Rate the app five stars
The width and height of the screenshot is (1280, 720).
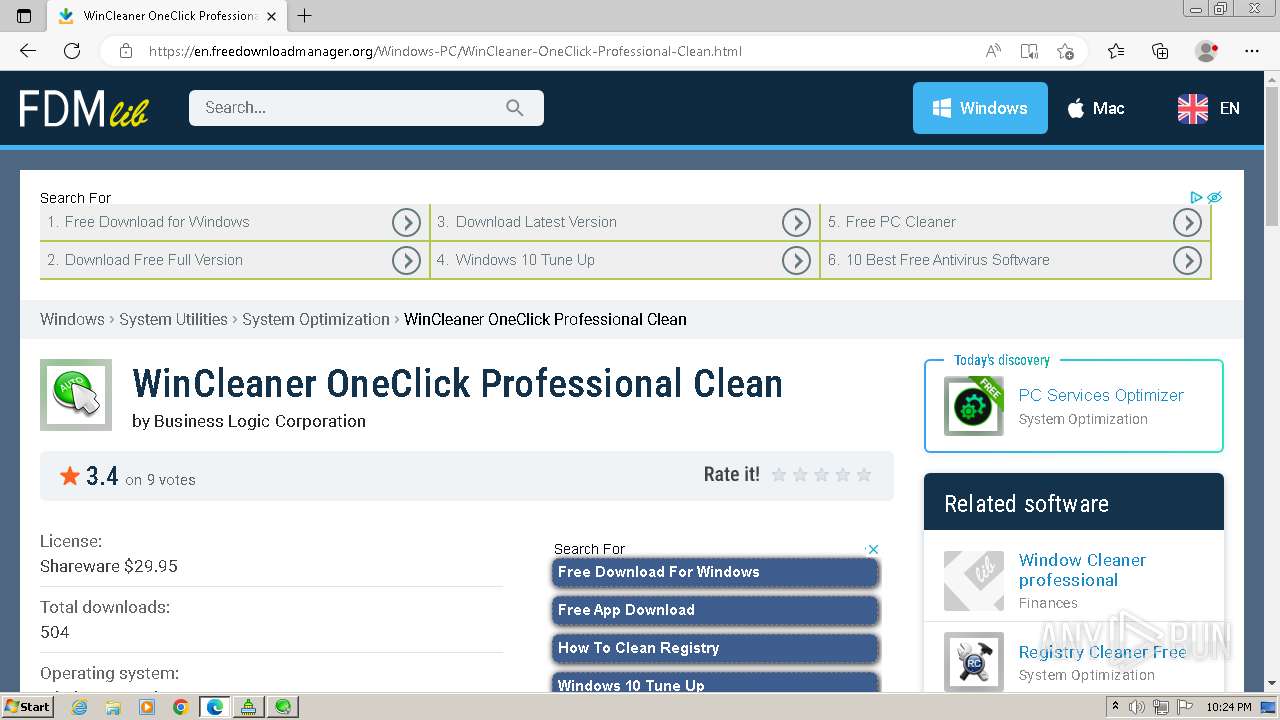coord(864,475)
